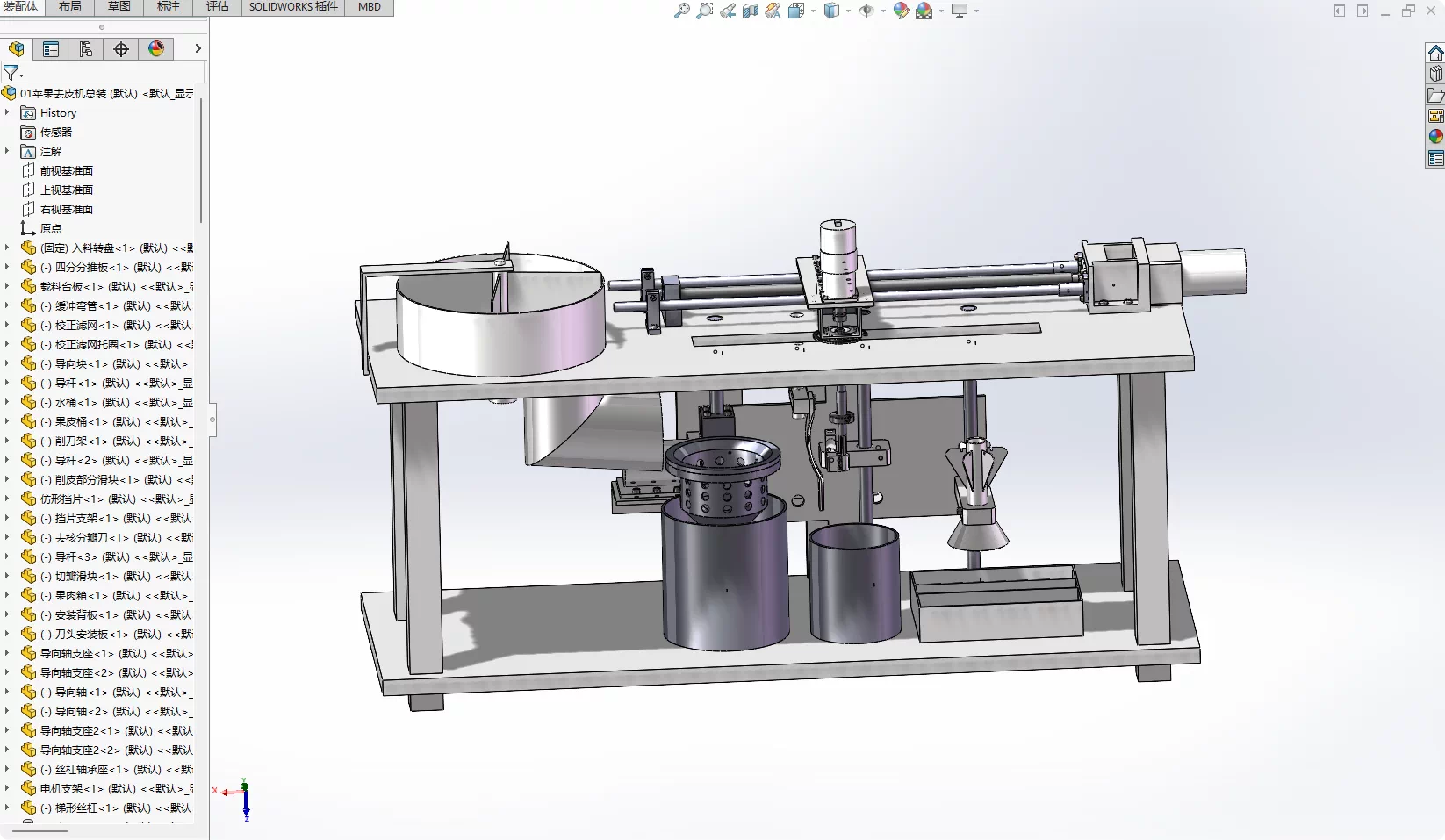Switch to the DisplayManager tab
Viewport: 1445px width, 840px height.
[156, 49]
